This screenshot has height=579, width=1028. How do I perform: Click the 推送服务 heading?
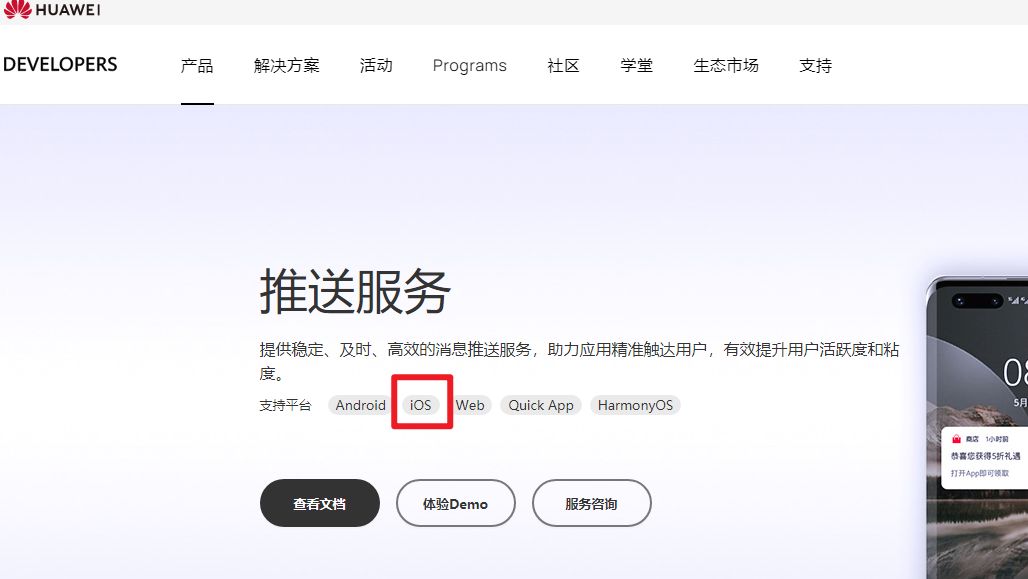click(x=355, y=292)
